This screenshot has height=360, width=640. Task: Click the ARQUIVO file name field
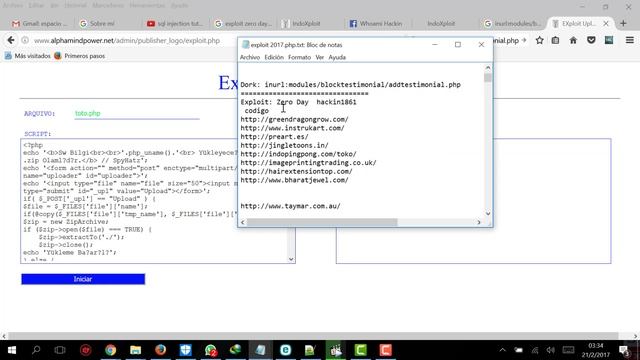137,114
